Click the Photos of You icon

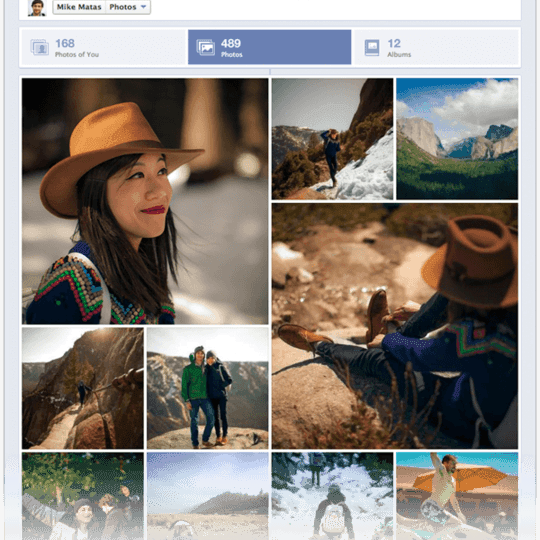tap(39, 47)
